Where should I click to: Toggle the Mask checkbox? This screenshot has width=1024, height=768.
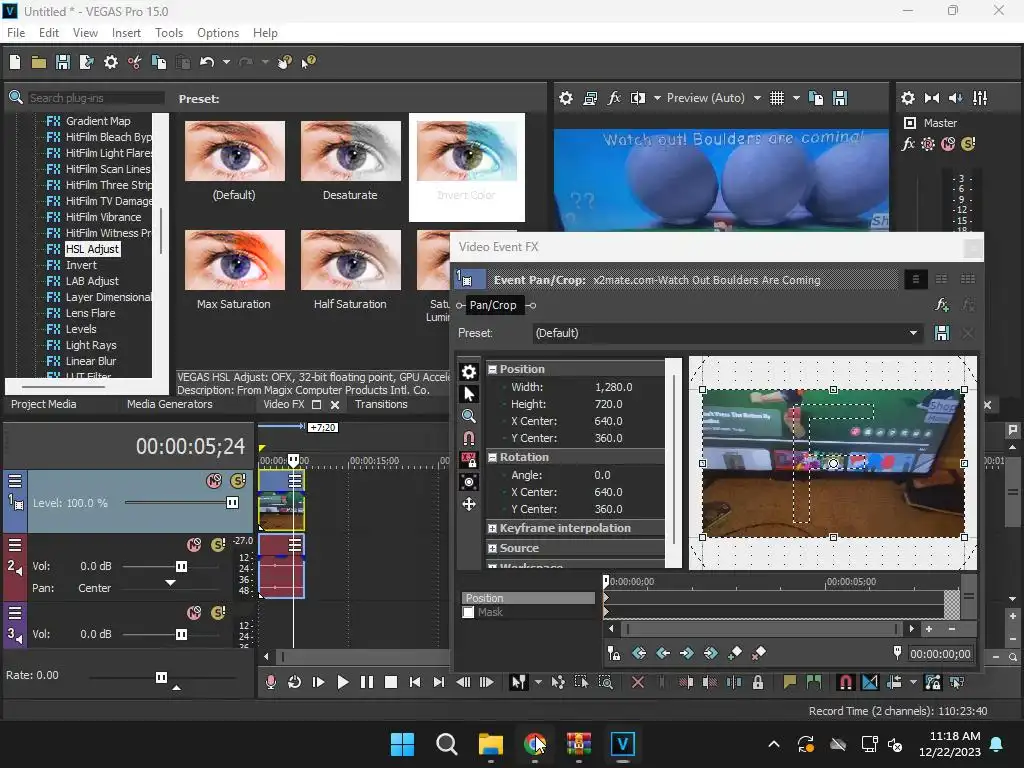pos(468,613)
